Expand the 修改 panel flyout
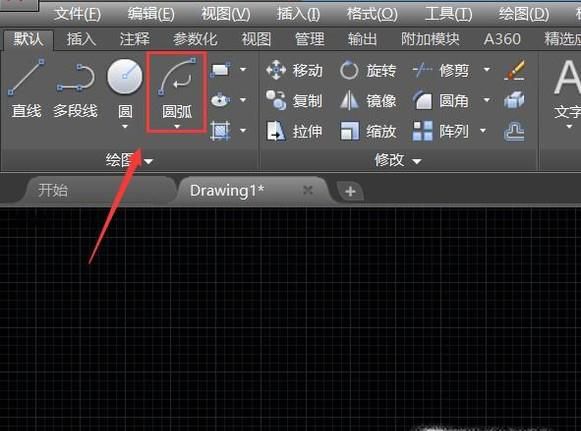 click(x=417, y=161)
